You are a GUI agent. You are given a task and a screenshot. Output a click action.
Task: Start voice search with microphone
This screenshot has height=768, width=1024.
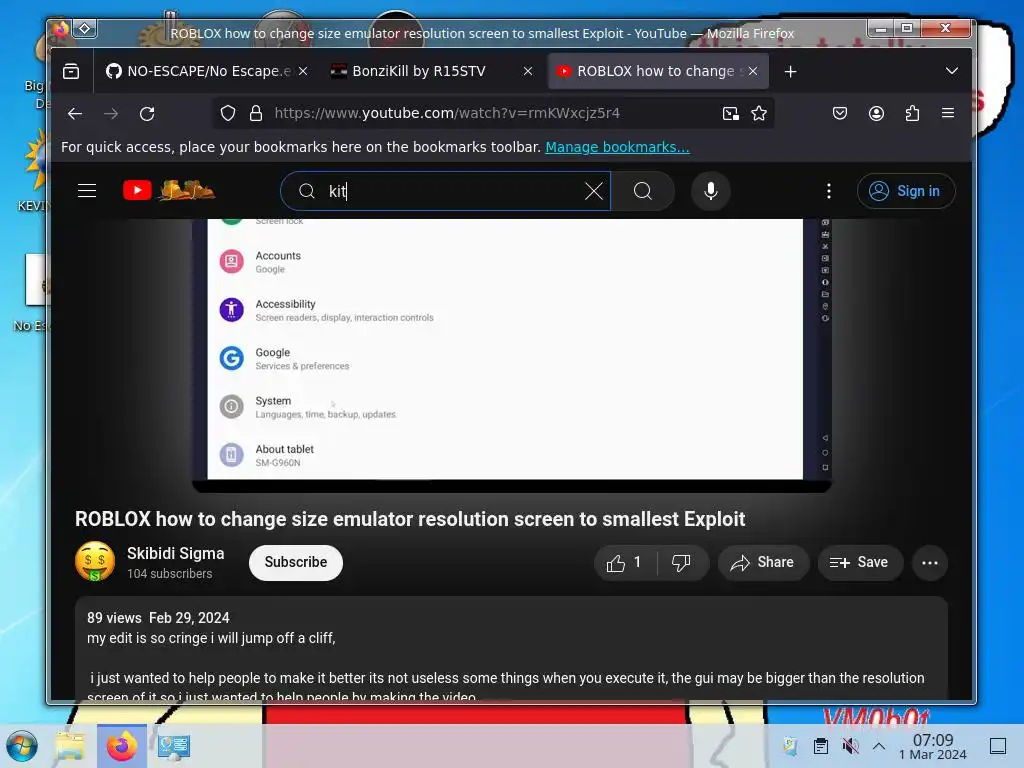(x=711, y=191)
